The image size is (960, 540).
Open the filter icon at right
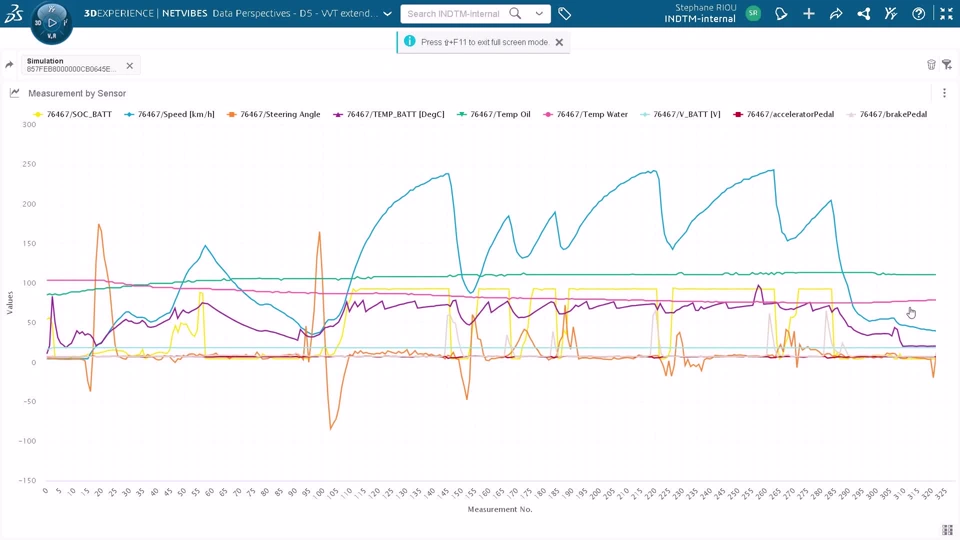(947, 65)
